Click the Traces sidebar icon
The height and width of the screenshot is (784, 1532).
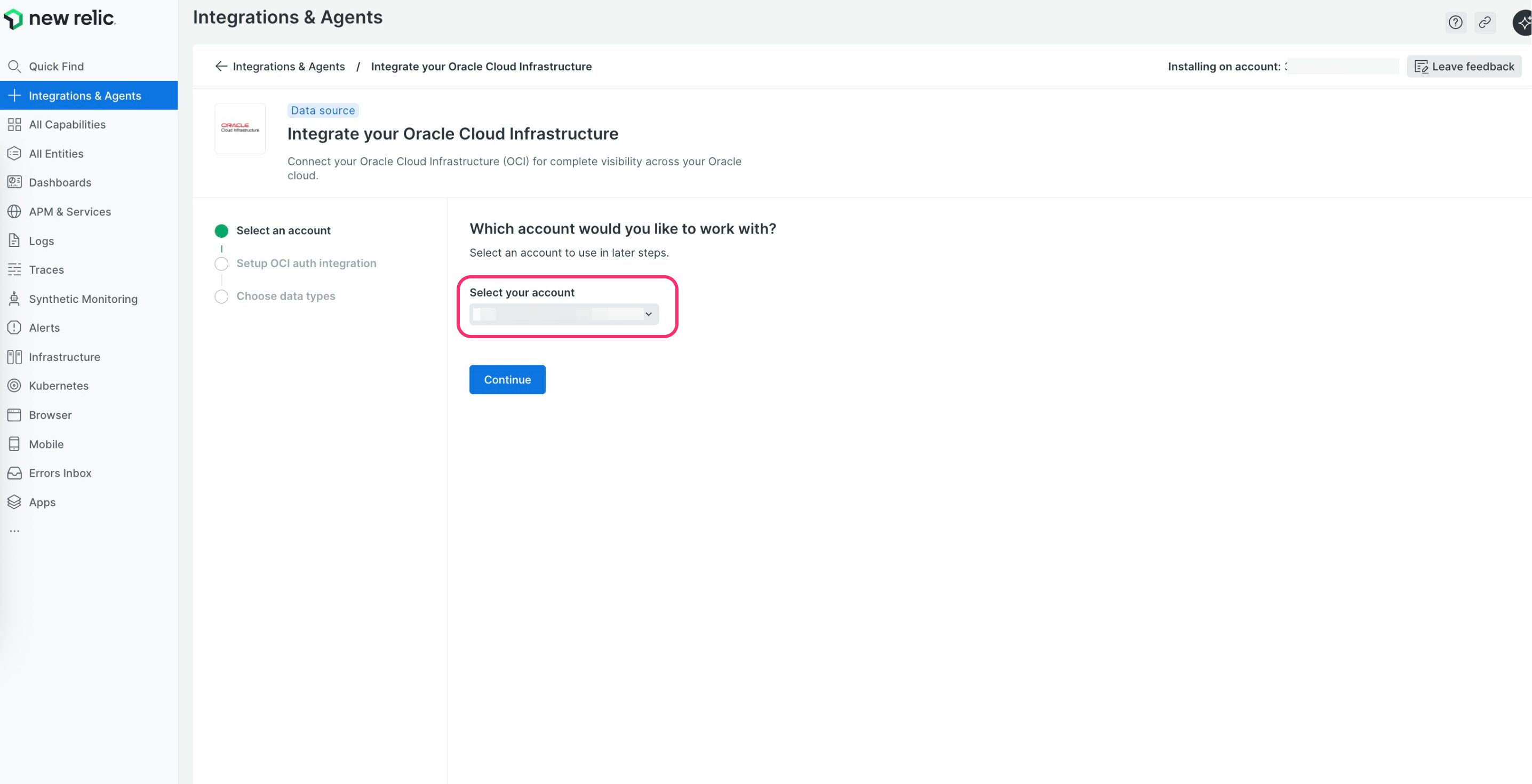[x=15, y=269]
